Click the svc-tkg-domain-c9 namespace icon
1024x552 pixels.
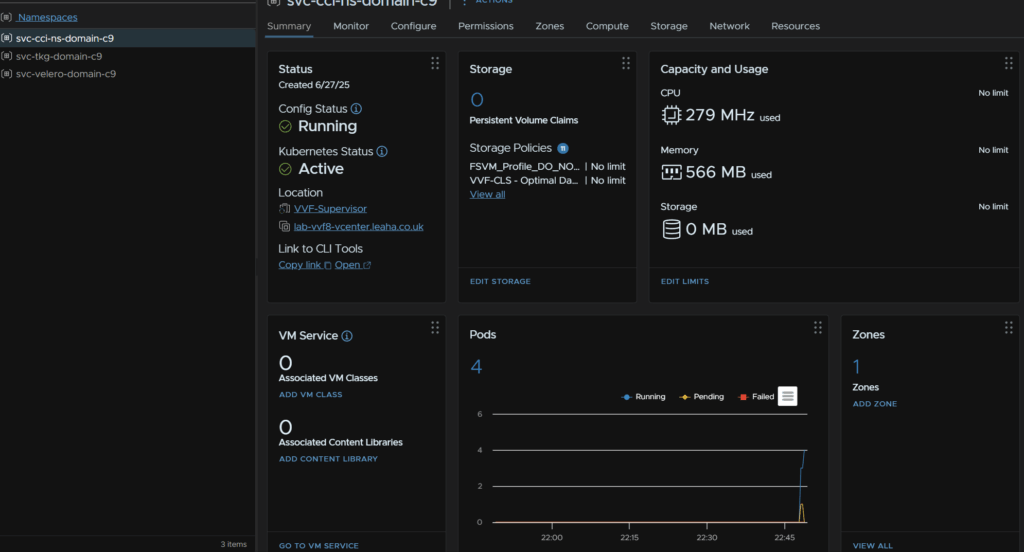7,56
